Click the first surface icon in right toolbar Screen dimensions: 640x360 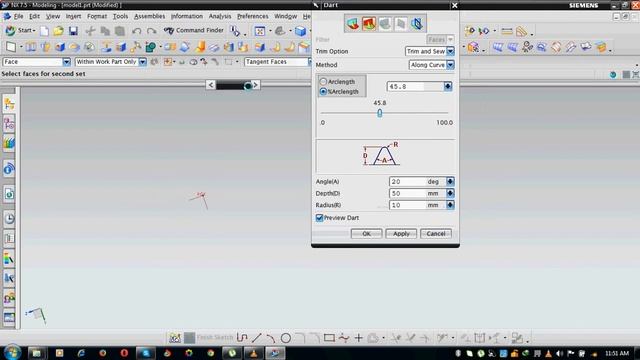coord(498,47)
